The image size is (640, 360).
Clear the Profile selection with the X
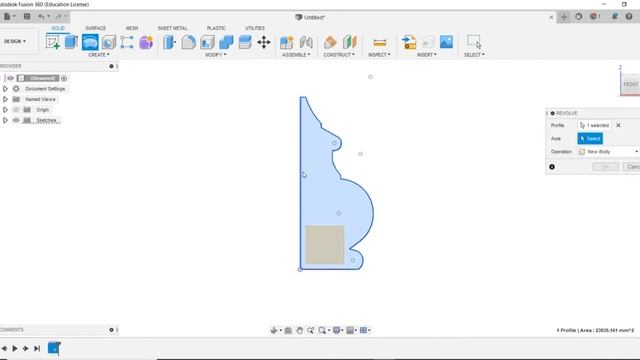click(x=618, y=125)
